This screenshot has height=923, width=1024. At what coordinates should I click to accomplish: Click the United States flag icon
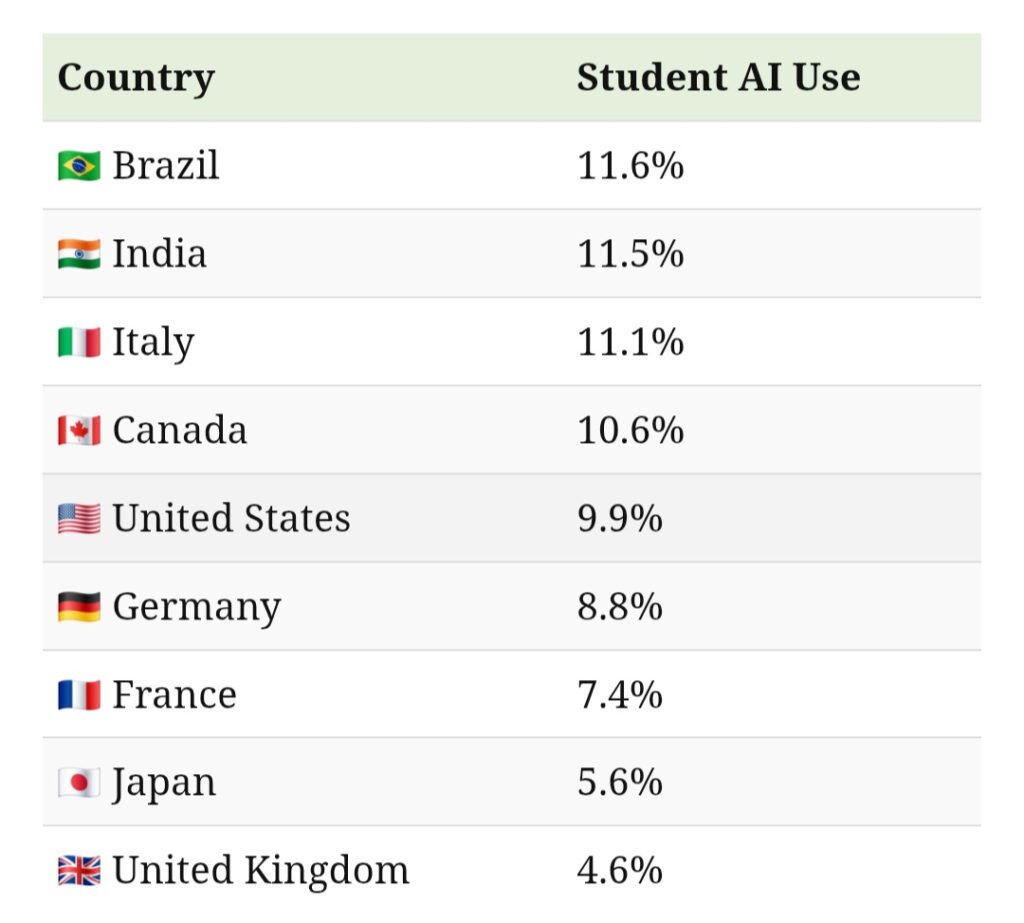pyautogui.click(x=79, y=518)
